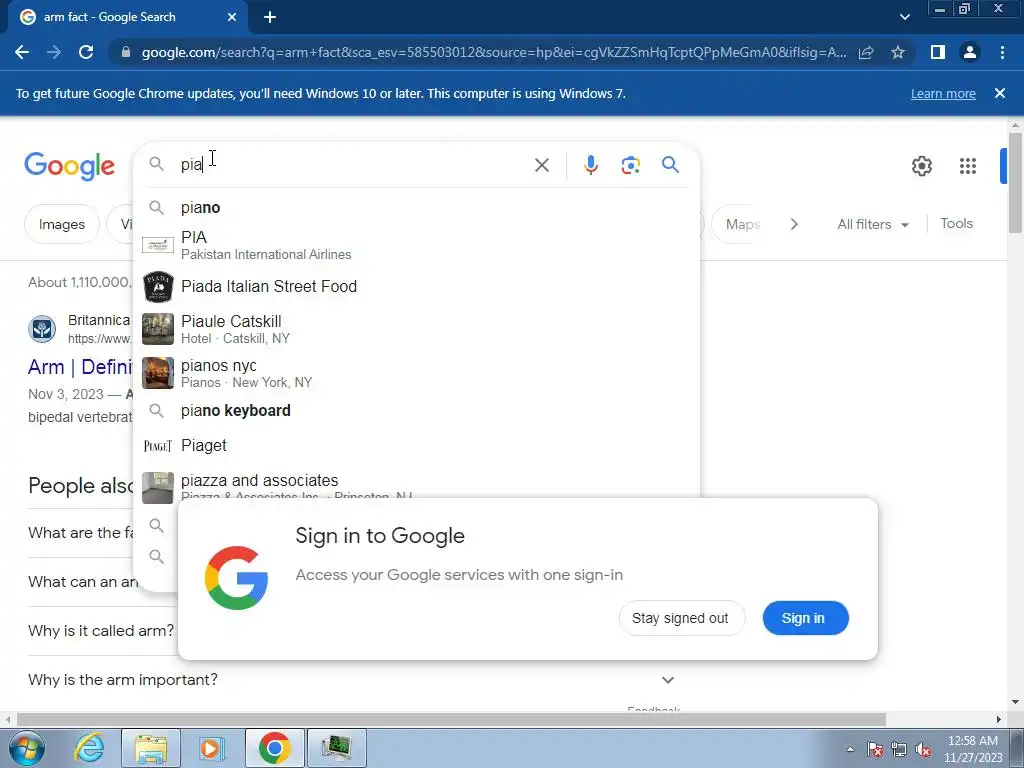Click inside the Google search input
This screenshot has width=1024, height=768.
coord(353,165)
